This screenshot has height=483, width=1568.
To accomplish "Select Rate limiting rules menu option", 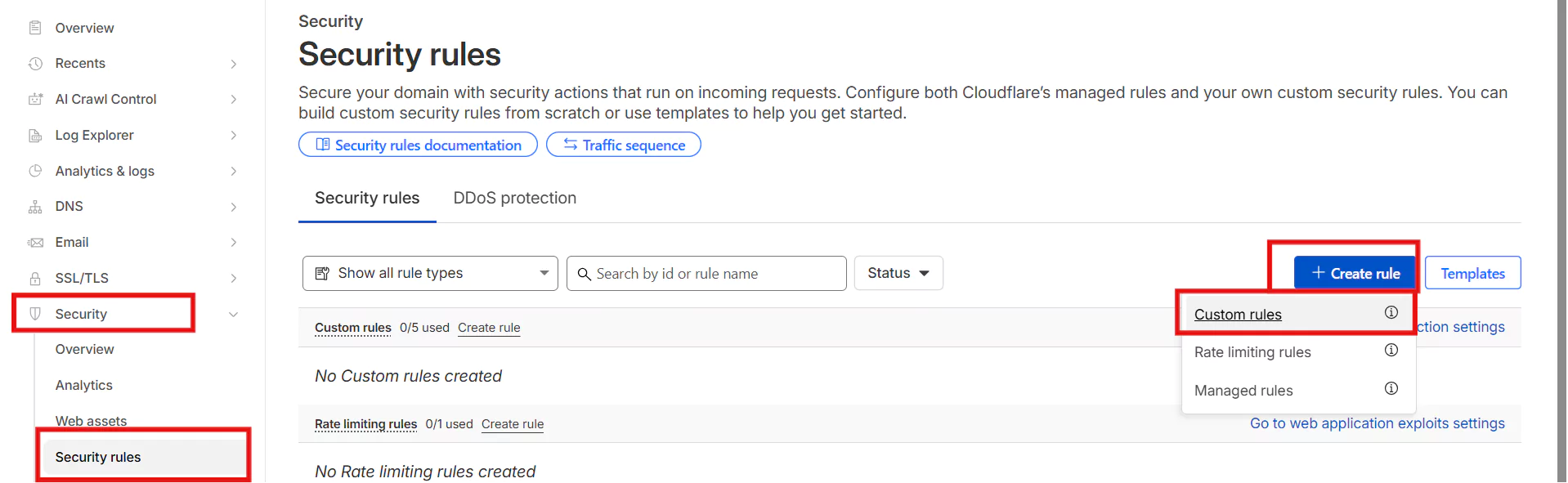I will point(1252,352).
